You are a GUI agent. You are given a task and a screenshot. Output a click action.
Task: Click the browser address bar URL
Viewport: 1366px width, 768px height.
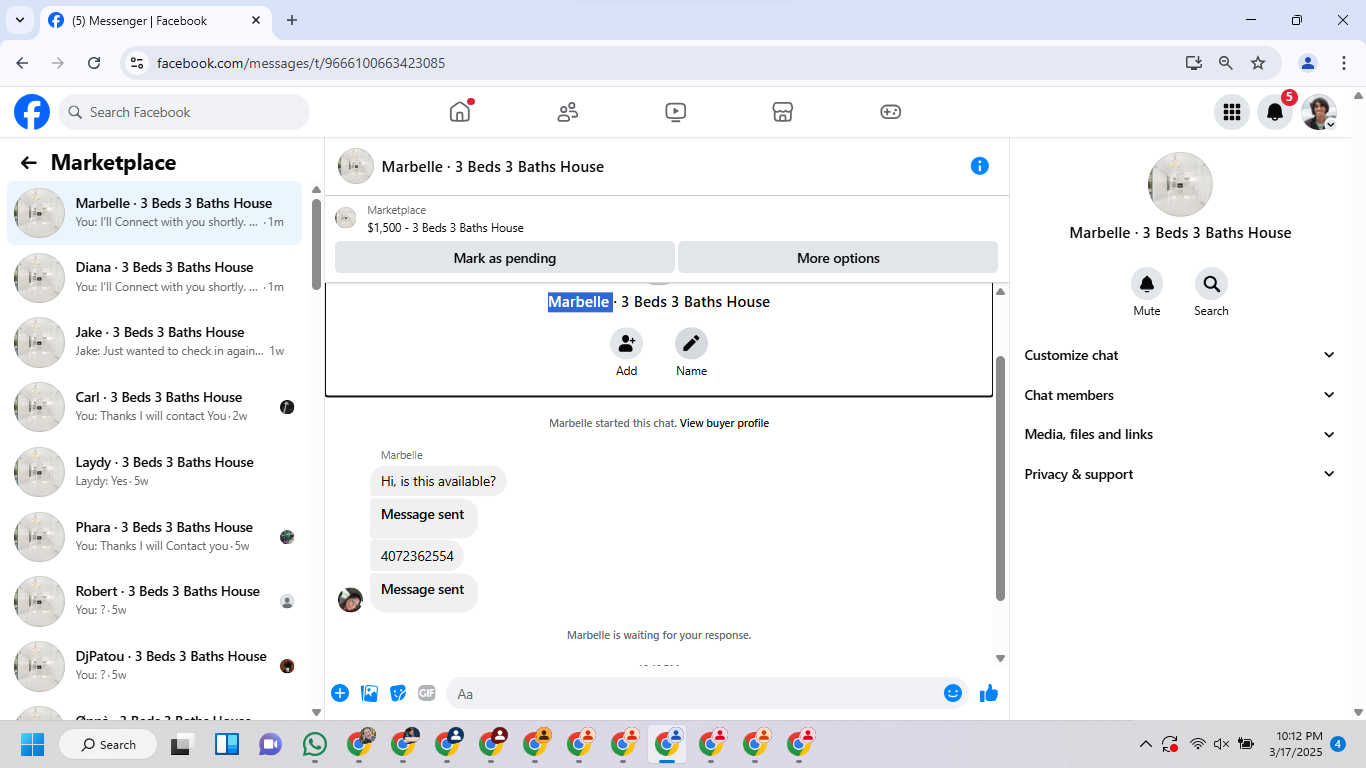[x=301, y=63]
